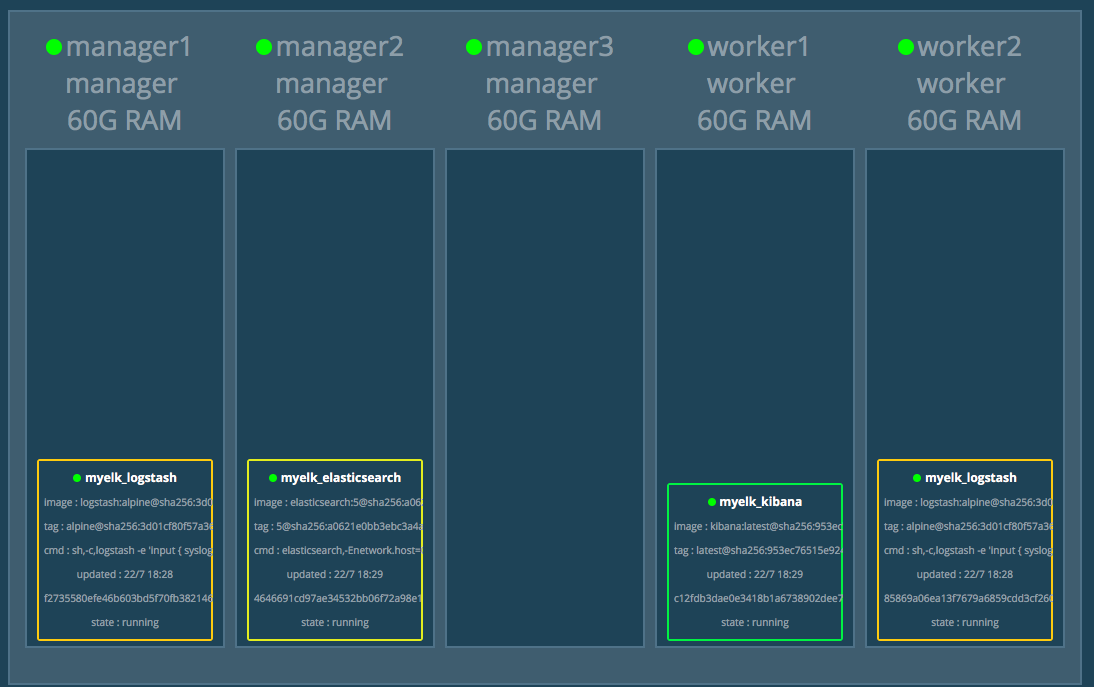Click the green status dot beside manager3

(474, 47)
